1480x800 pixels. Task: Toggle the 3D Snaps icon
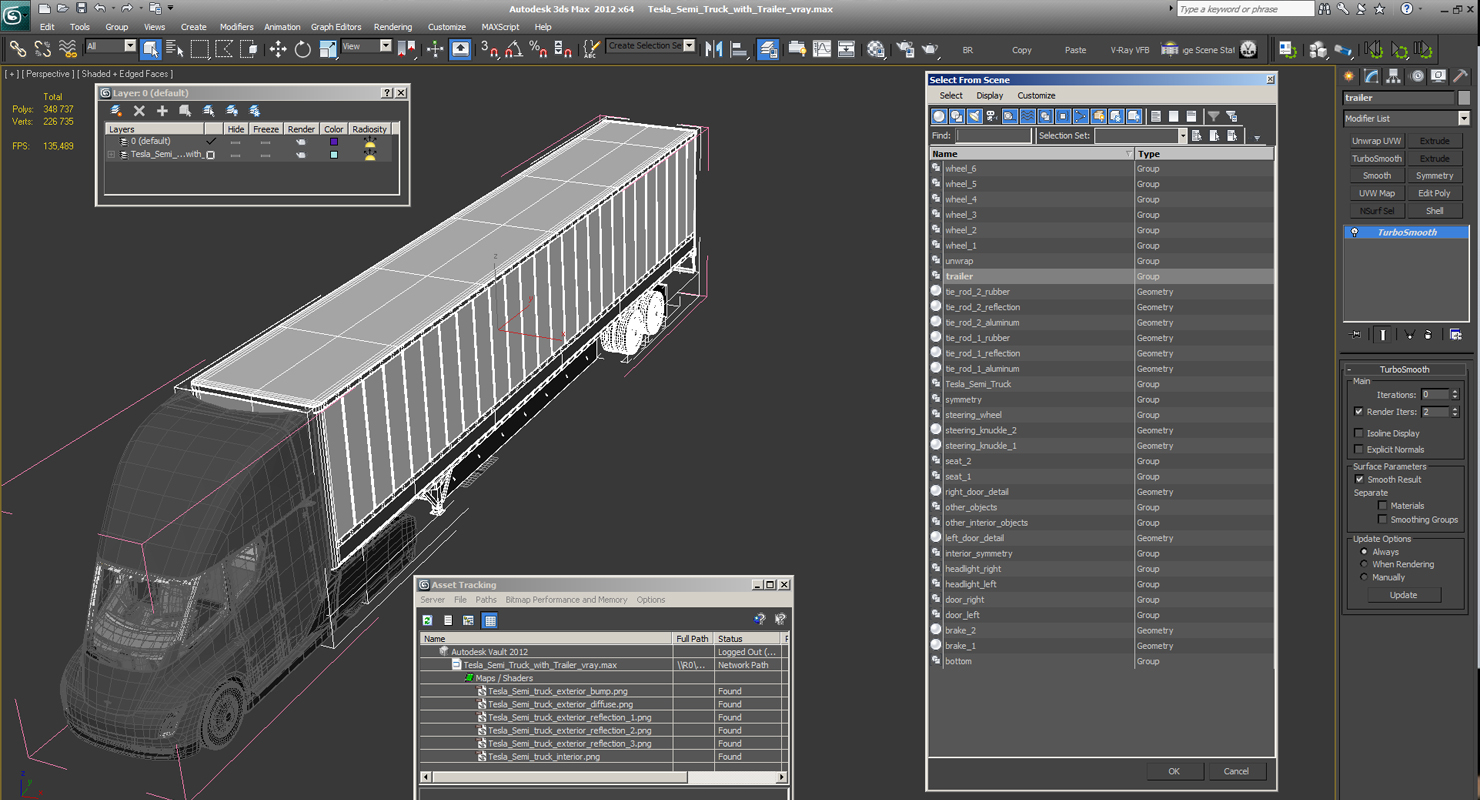tap(489, 49)
